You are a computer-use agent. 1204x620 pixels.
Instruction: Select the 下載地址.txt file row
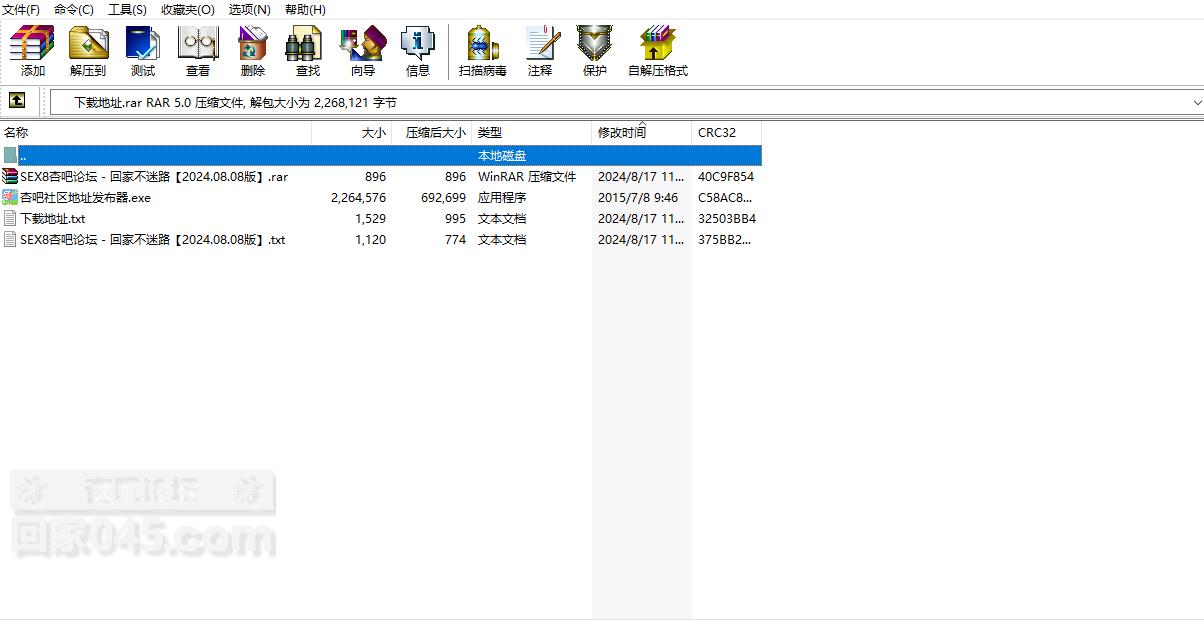[x=52, y=219]
